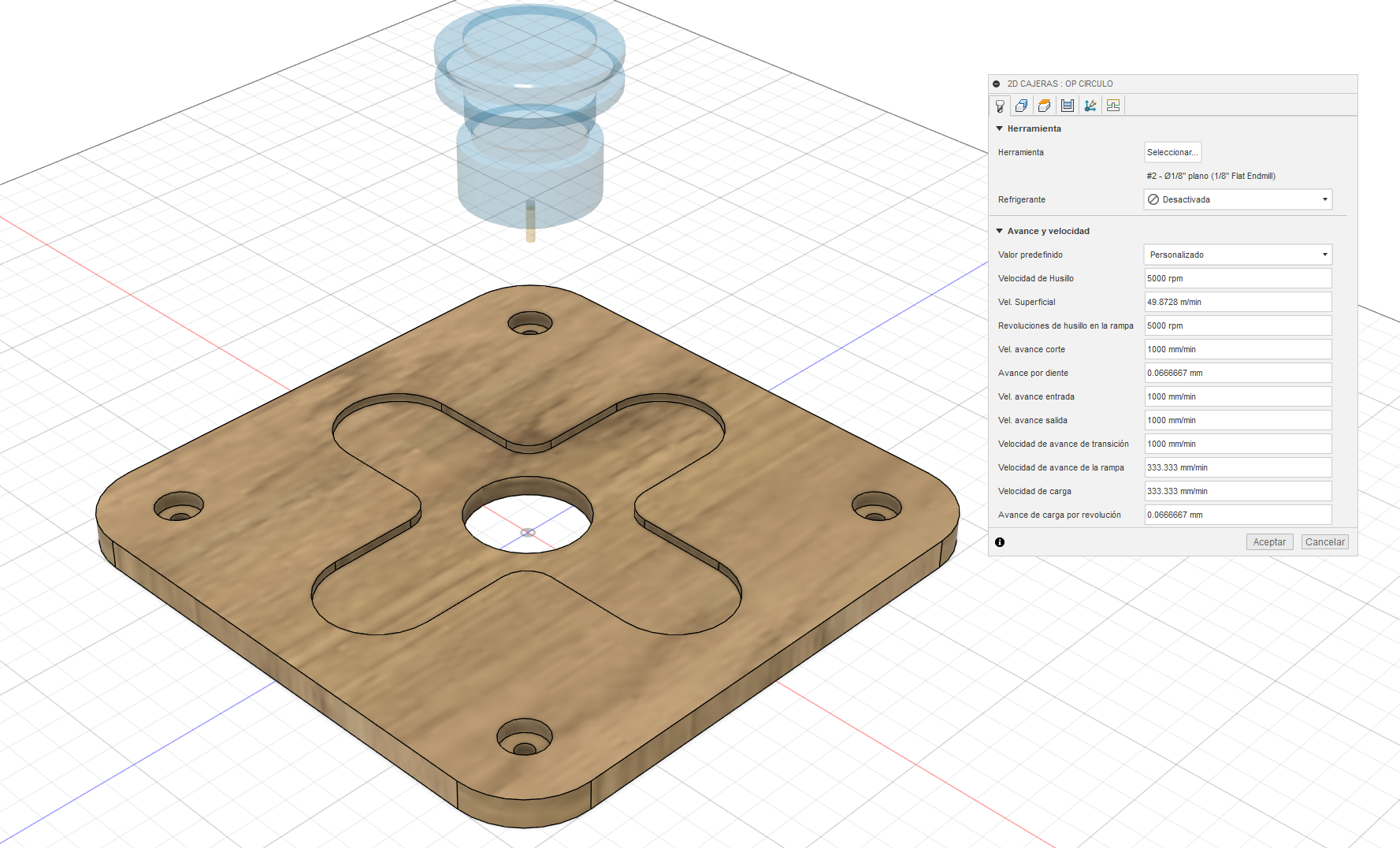The width and height of the screenshot is (1400, 848).
Task: Edit the Velocidad de Husillo field
Action: click(1238, 278)
